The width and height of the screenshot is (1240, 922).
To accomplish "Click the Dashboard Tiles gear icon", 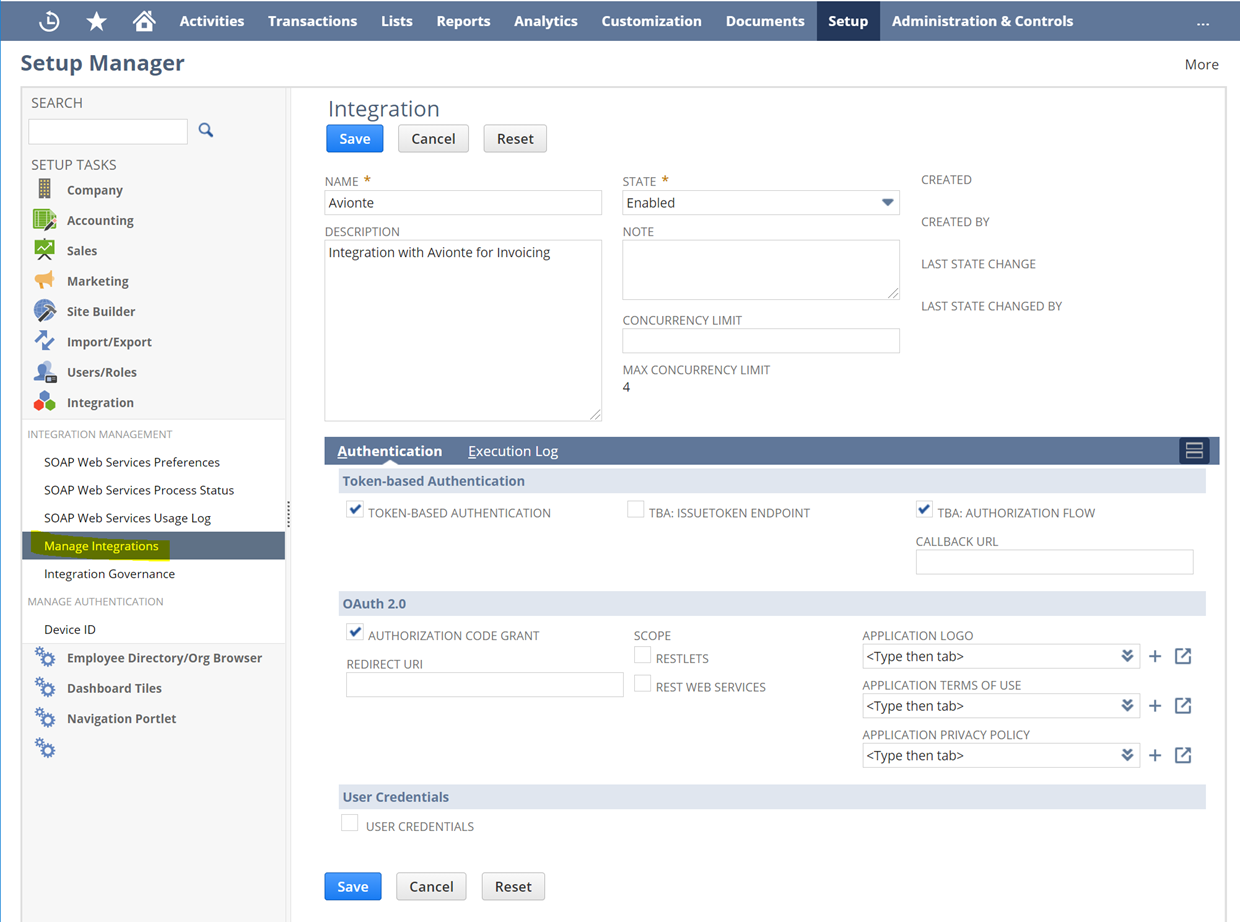I will point(45,688).
